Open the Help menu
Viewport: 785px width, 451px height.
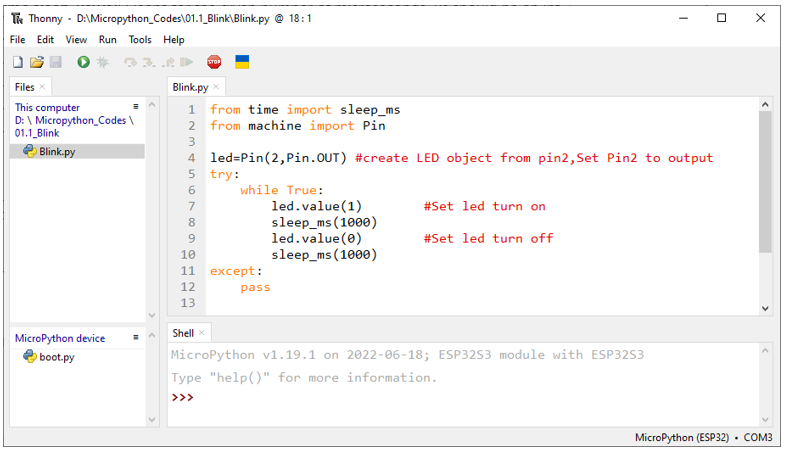pos(174,40)
